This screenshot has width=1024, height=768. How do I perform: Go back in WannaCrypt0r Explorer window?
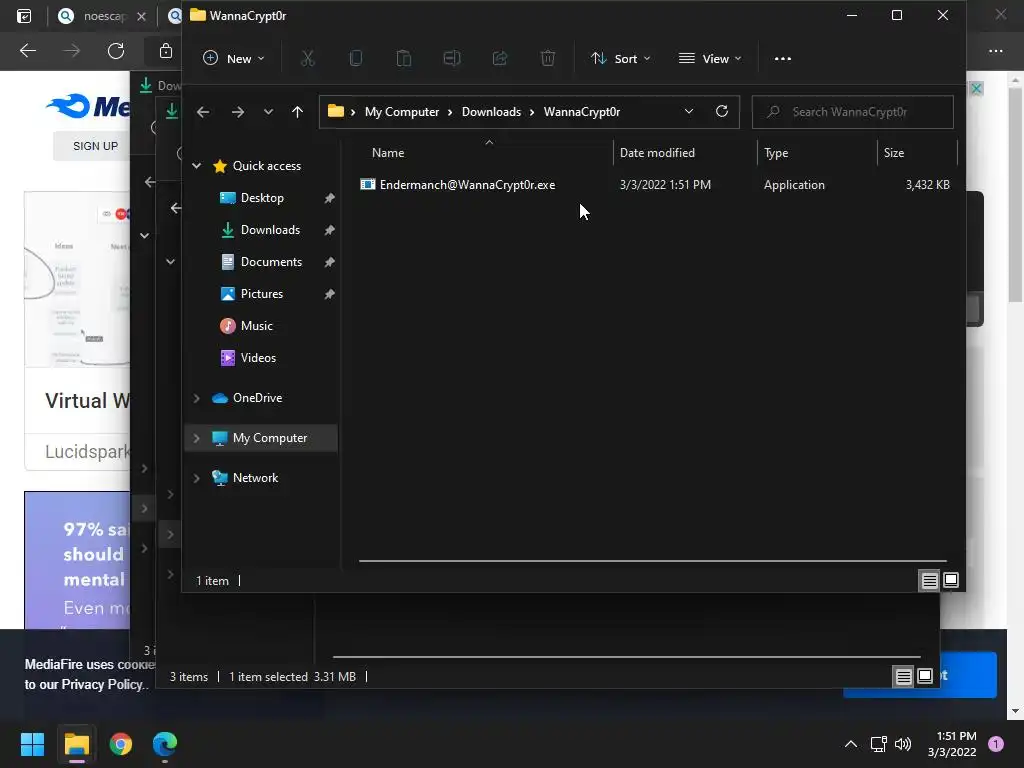(203, 112)
